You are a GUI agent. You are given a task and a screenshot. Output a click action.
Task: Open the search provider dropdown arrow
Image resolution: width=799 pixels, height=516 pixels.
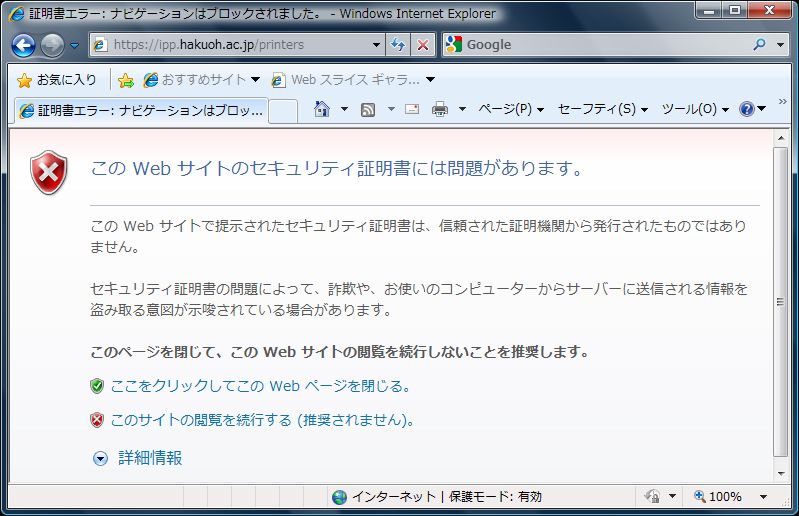tap(780, 45)
